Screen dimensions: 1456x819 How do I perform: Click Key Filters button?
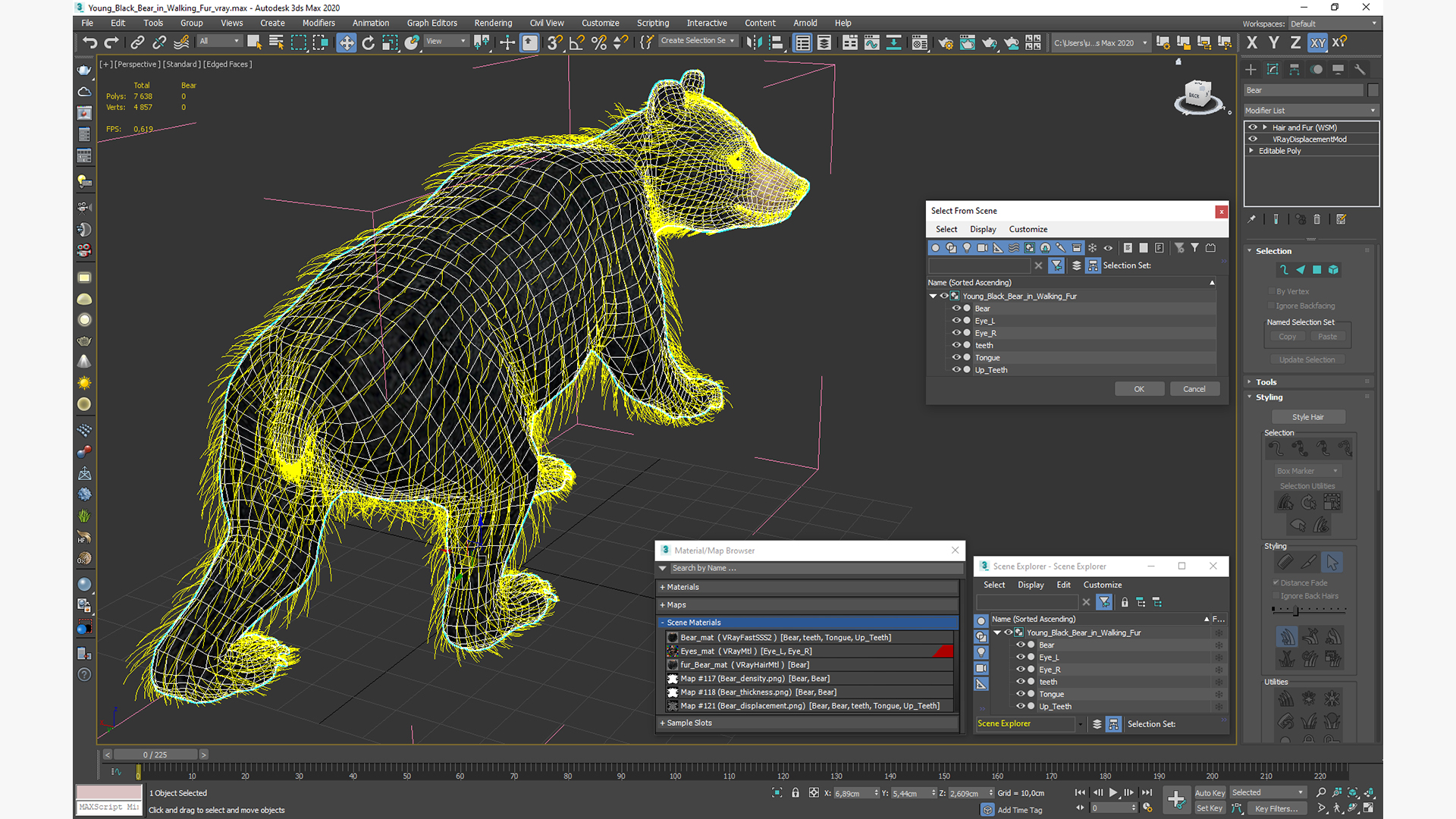tap(1276, 808)
